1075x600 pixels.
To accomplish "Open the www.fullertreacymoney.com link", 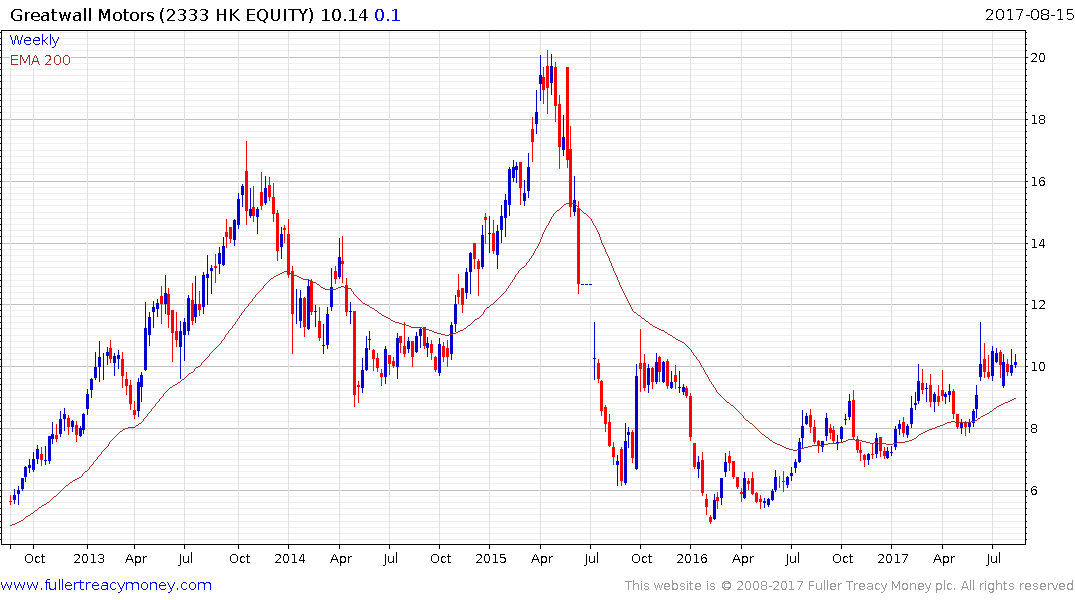I will (x=106, y=585).
